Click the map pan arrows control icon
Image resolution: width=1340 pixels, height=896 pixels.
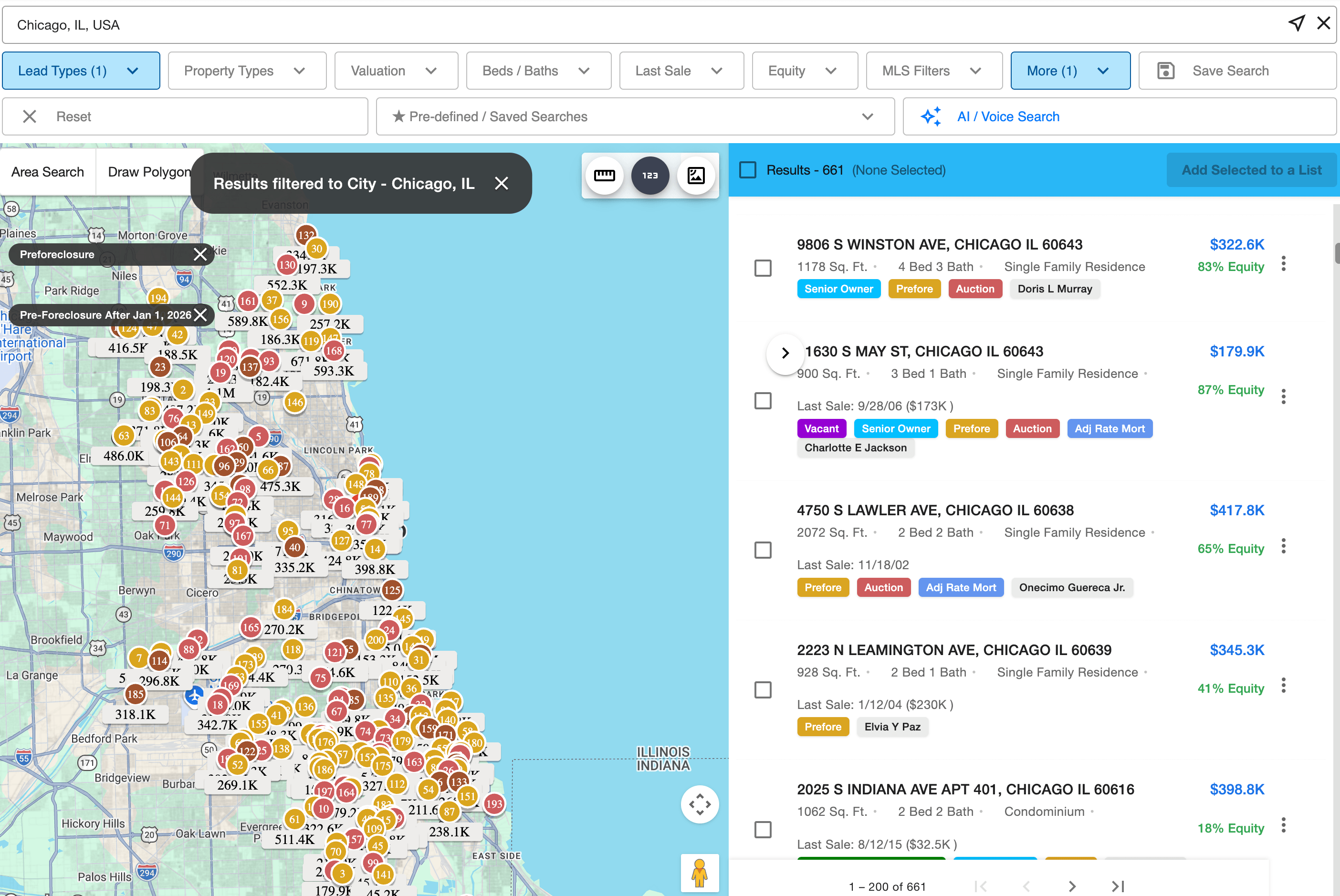pyautogui.click(x=700, y=804)
